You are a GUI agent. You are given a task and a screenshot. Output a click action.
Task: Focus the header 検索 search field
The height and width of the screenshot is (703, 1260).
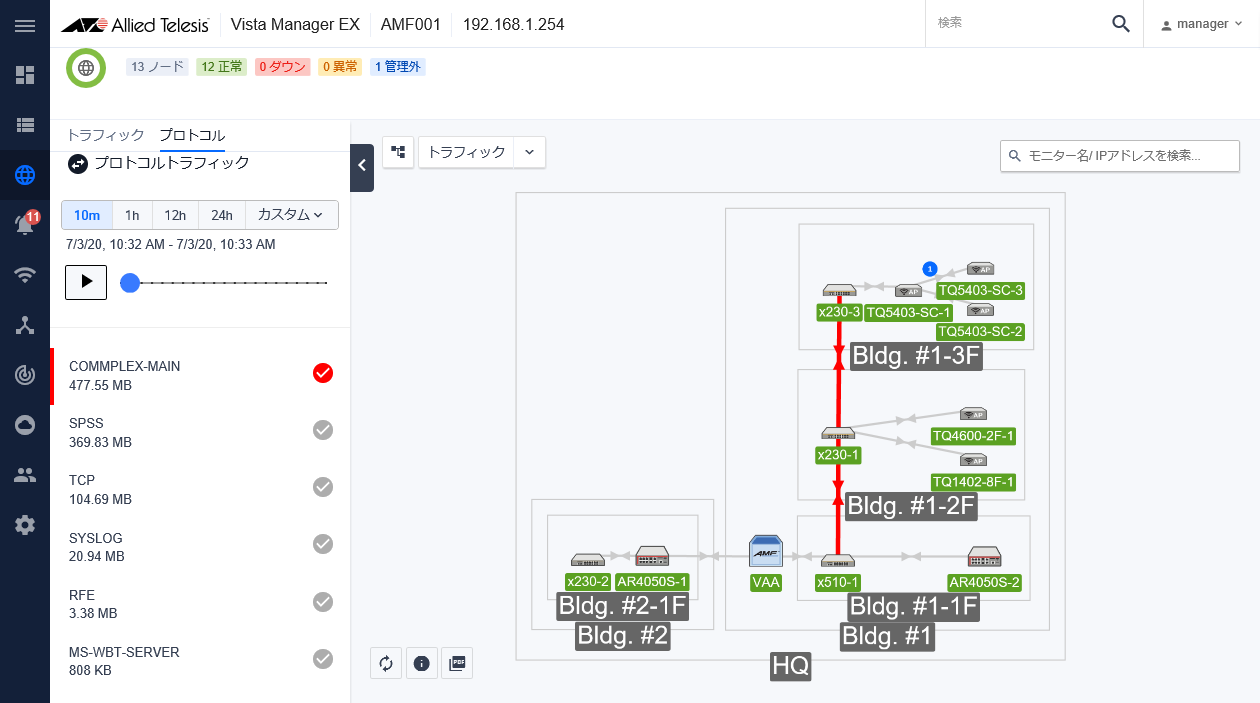[x=1014, y=23]
